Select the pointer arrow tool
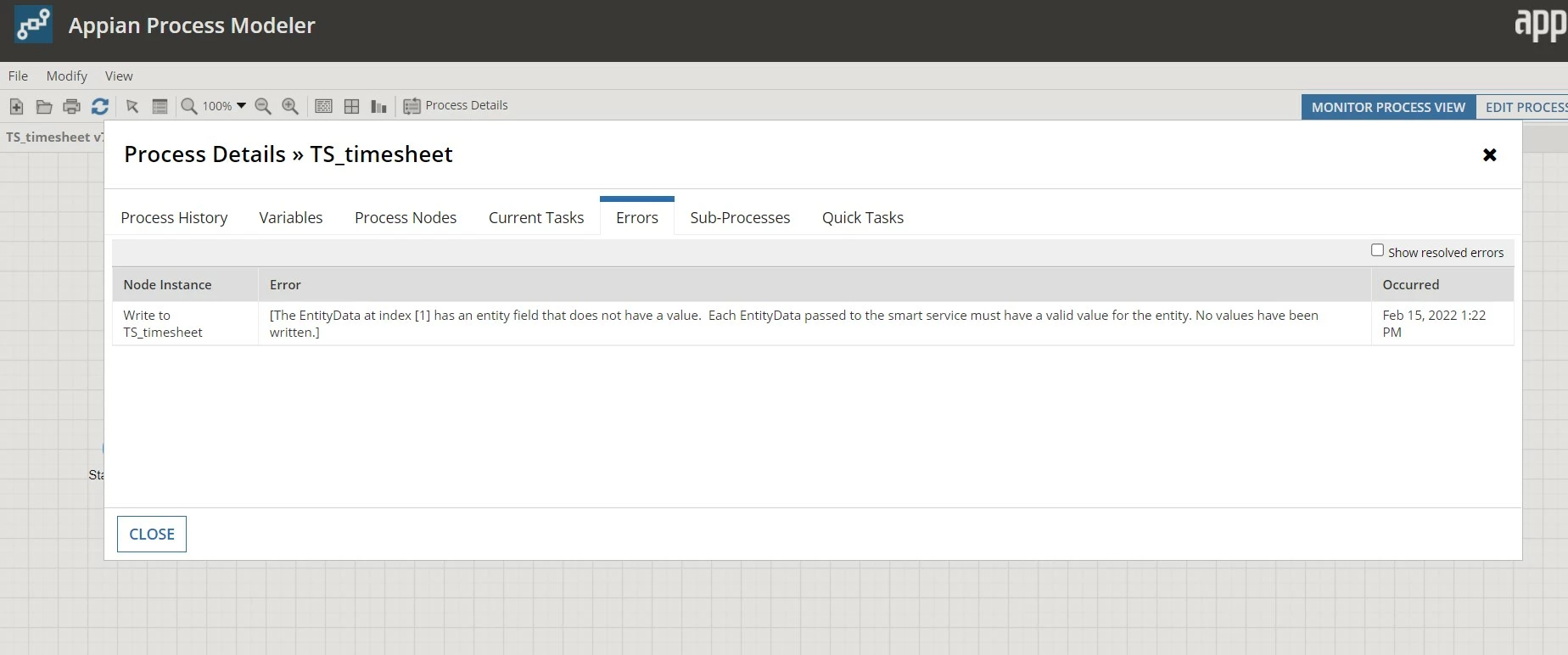 [x=132, y=106]
